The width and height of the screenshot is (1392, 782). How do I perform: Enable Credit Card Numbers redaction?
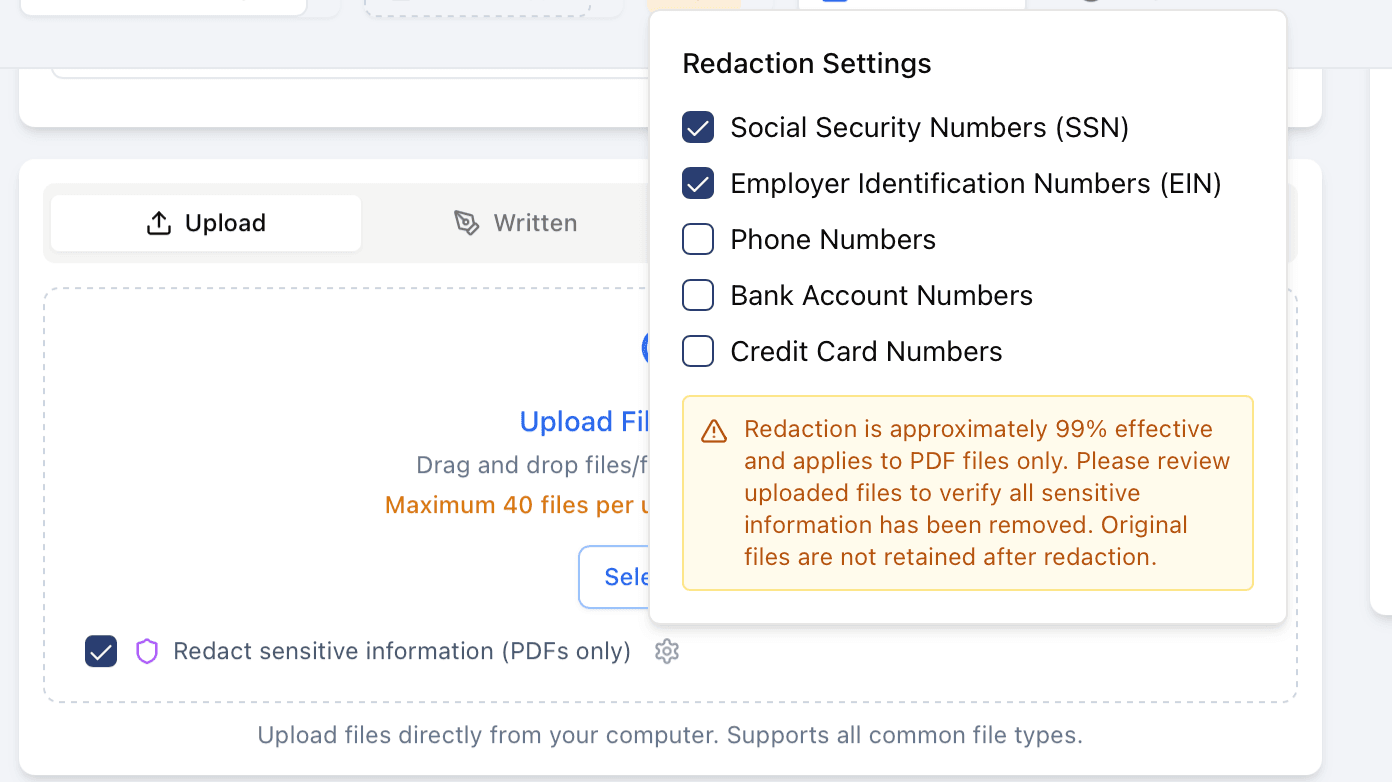[x=698, y=351]
